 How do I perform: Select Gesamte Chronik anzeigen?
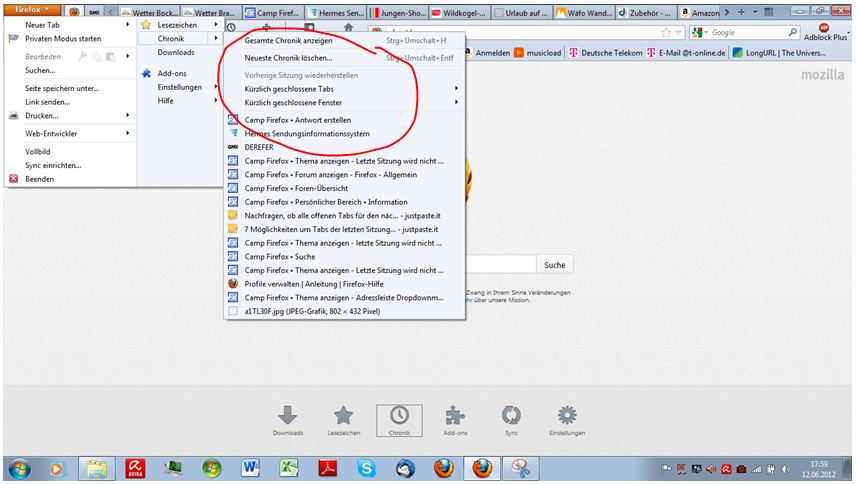click(x=344, y=40)
